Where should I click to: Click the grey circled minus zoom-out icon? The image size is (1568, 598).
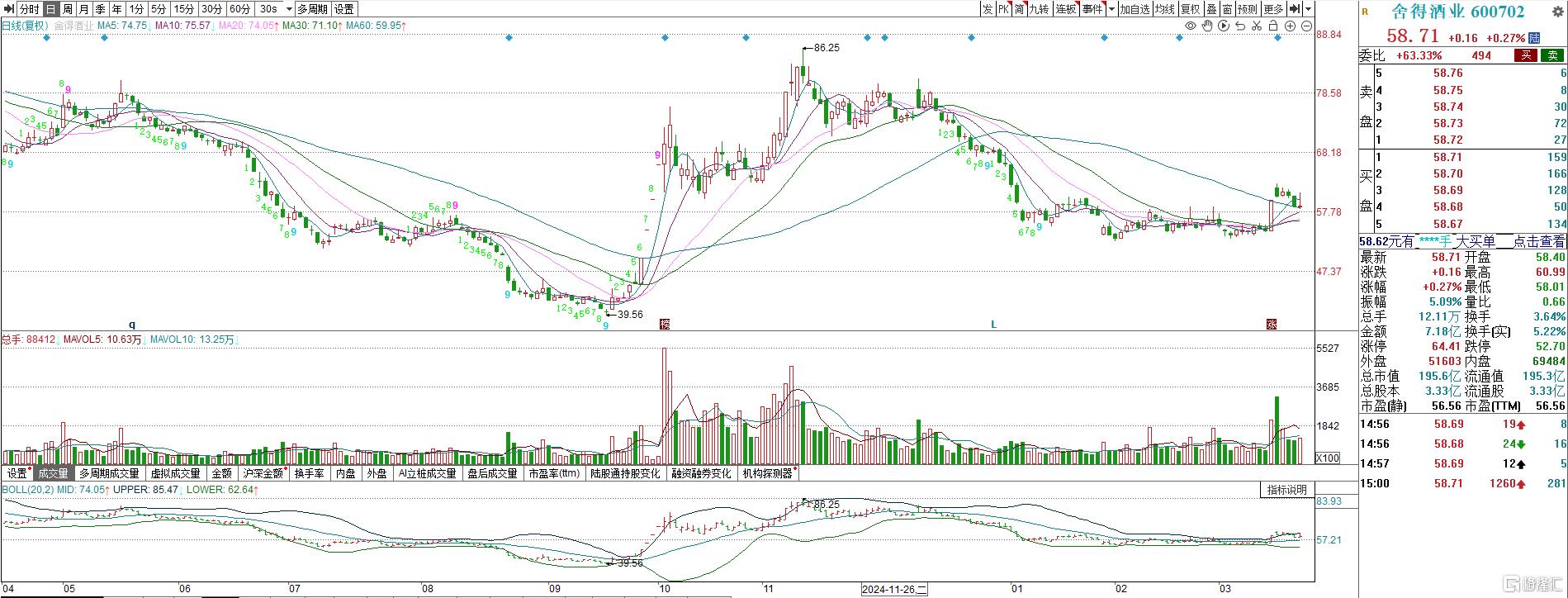pos(1306,26)
